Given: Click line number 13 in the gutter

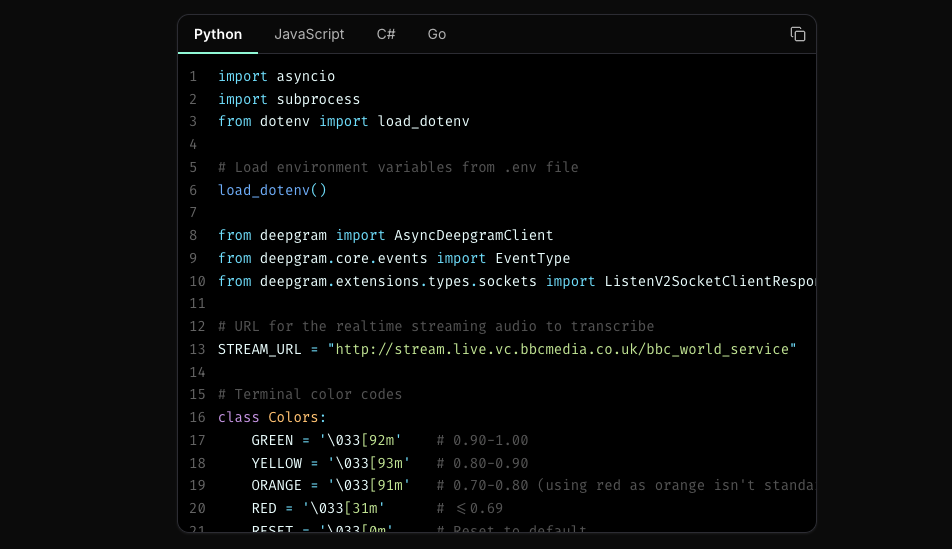Looking at the screenshot, I should (x=197, y=349).
